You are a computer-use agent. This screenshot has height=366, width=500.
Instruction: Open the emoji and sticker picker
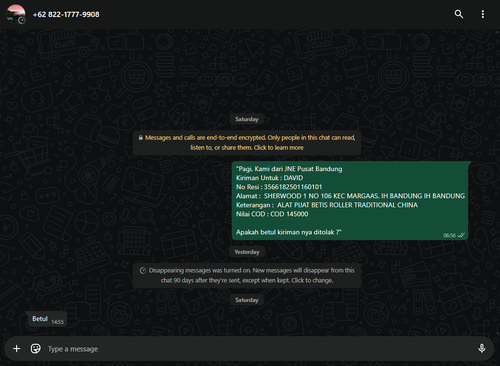pyautogui.click(x=35, y=349)
